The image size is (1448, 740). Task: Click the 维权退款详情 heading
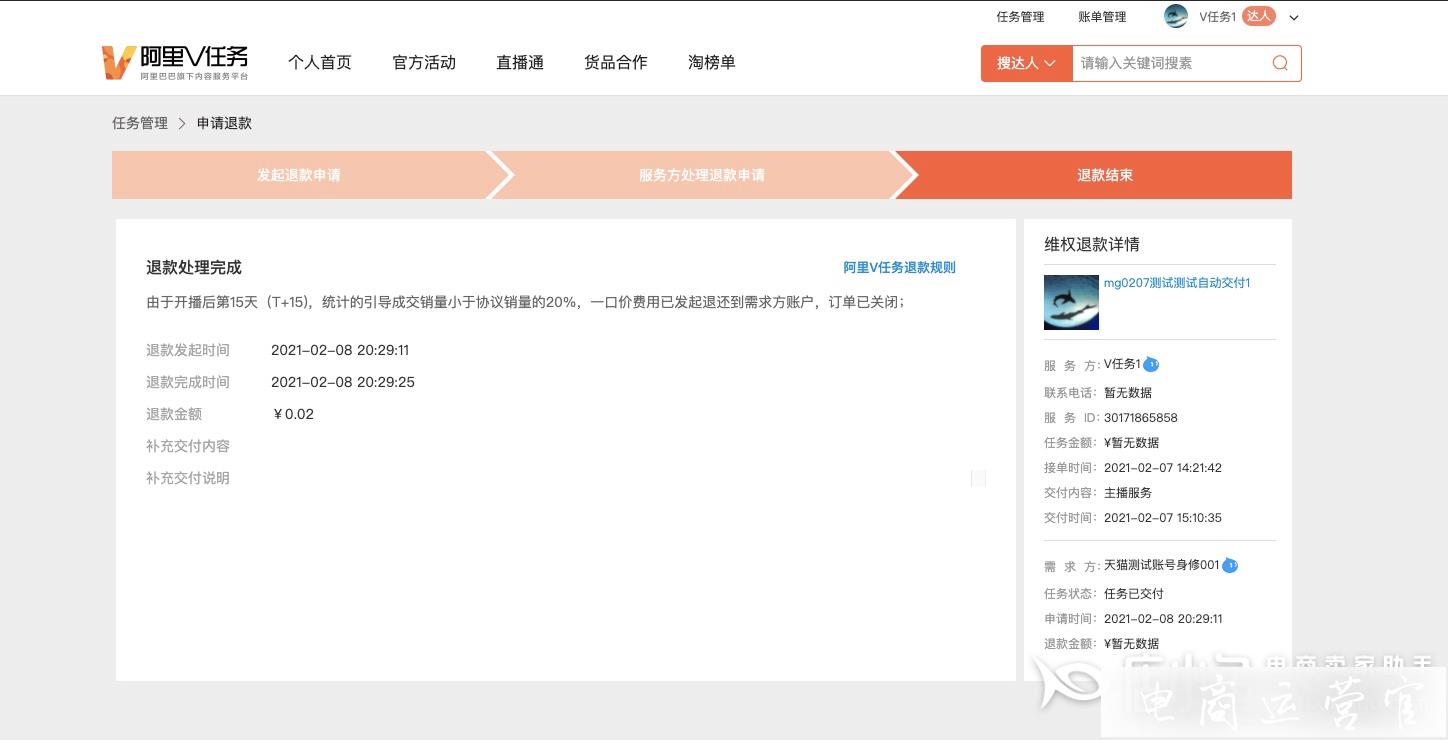1092,244
